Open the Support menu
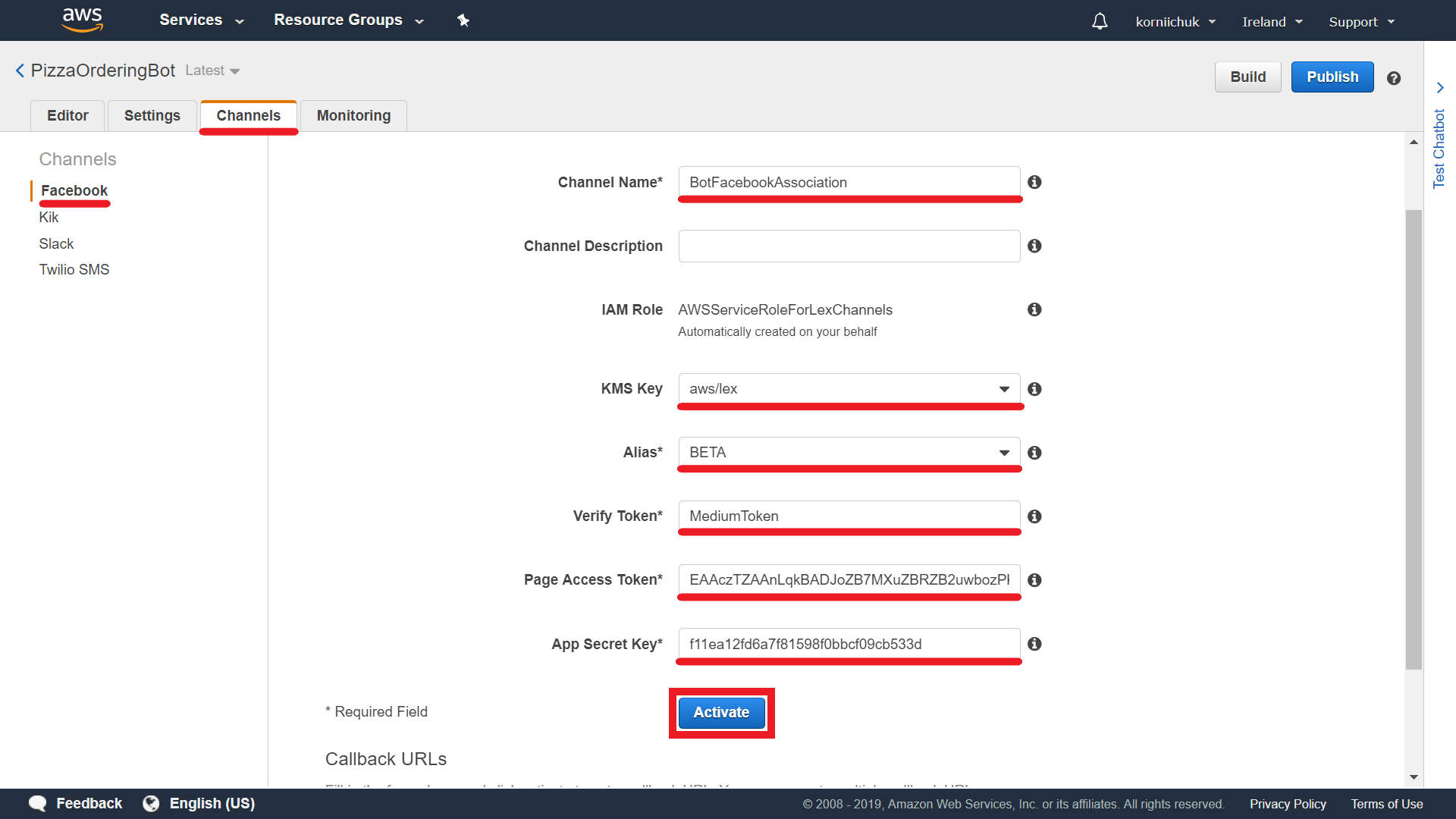Viewport: 1456px width, 819px height. 1361,22
